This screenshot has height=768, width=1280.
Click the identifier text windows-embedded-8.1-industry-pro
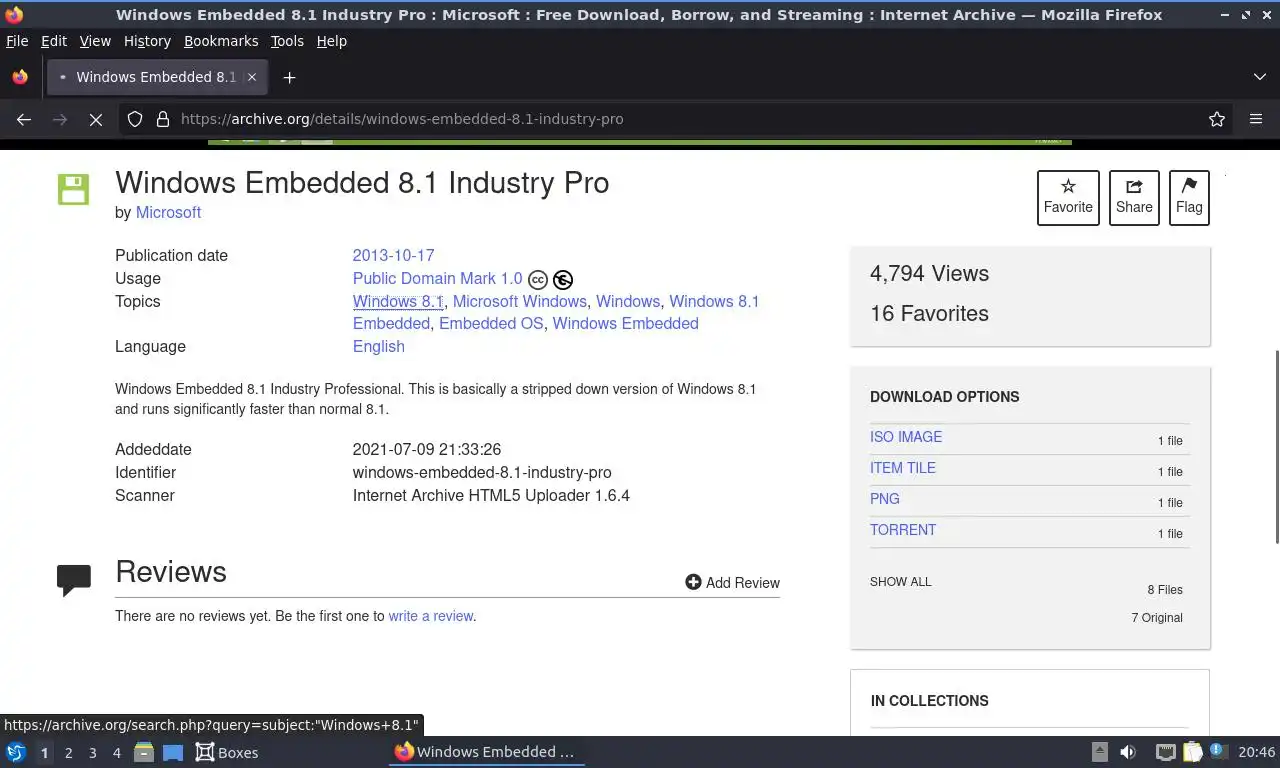[482, 472]
